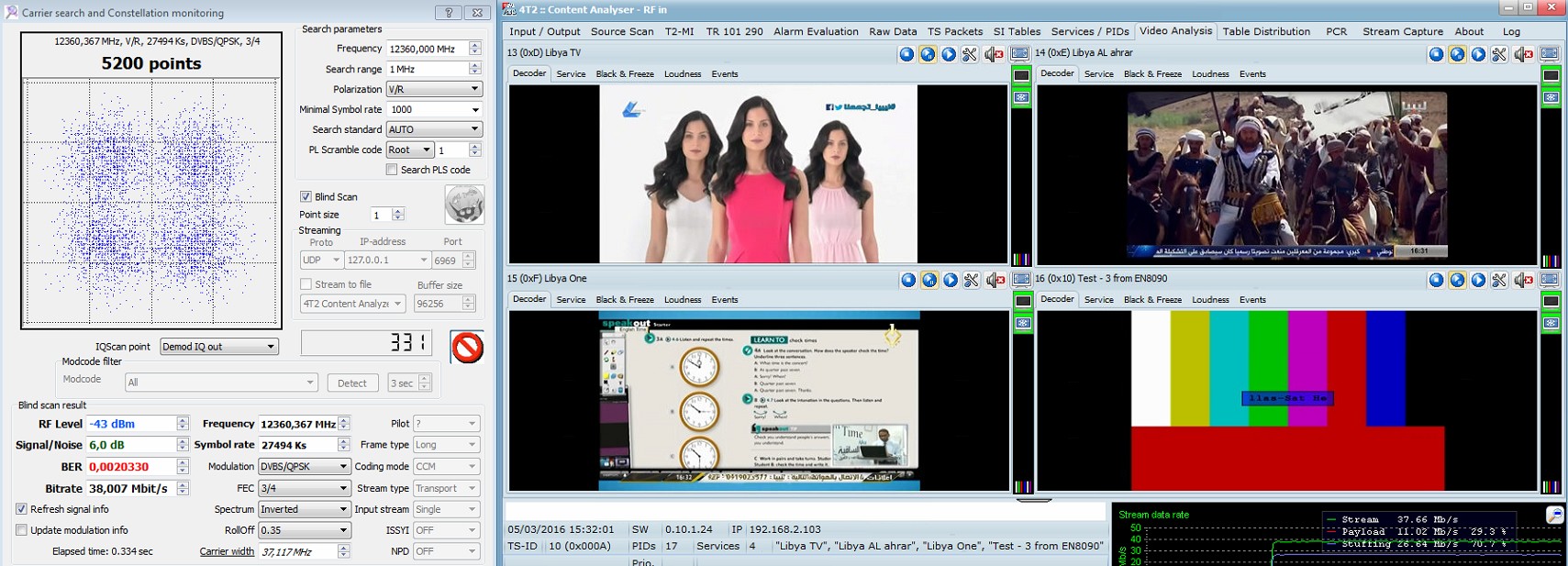Play the Libya One decoder
This screenshot has width=1568, height=566.
(x=951, y=280)
